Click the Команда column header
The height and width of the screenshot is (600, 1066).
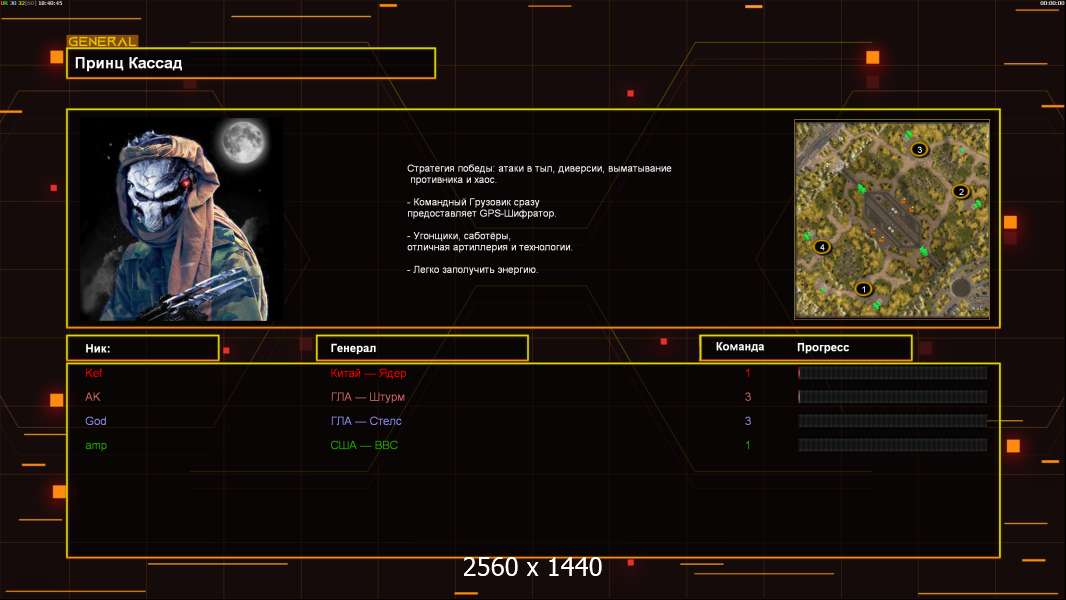[740, 347]
